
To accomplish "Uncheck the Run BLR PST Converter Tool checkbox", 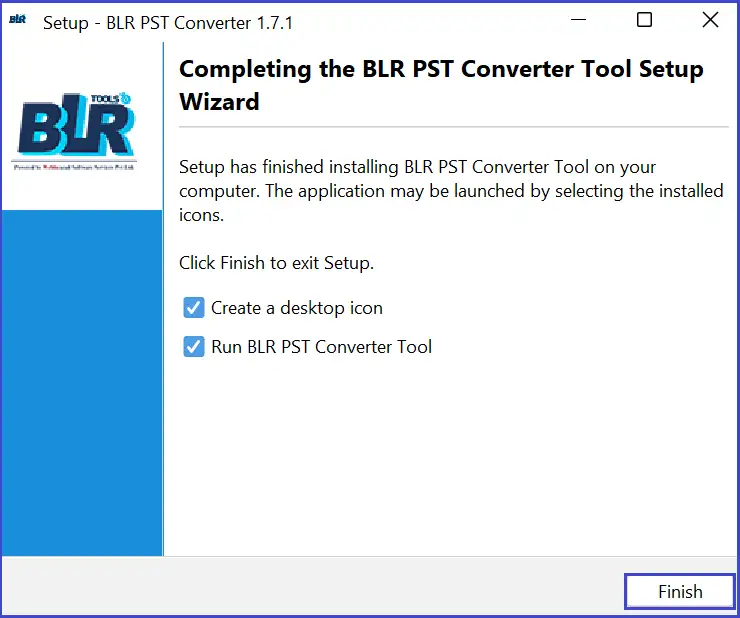I will pyautogui.click(x=193, y=347).
